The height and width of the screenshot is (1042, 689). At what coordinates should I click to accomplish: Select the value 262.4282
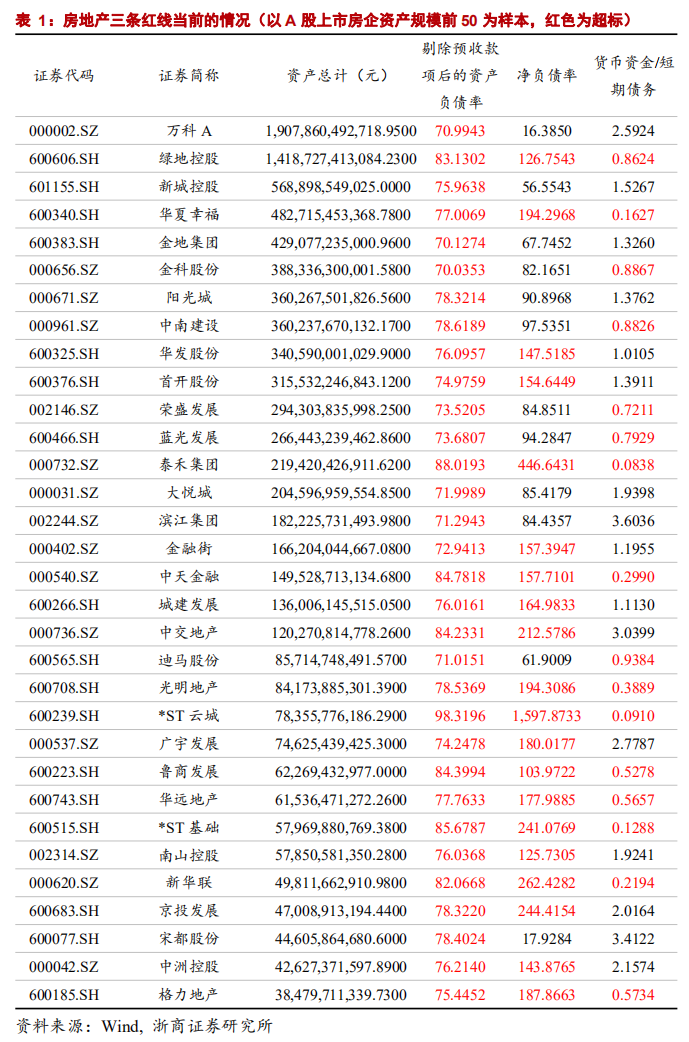tap(547, 883)
